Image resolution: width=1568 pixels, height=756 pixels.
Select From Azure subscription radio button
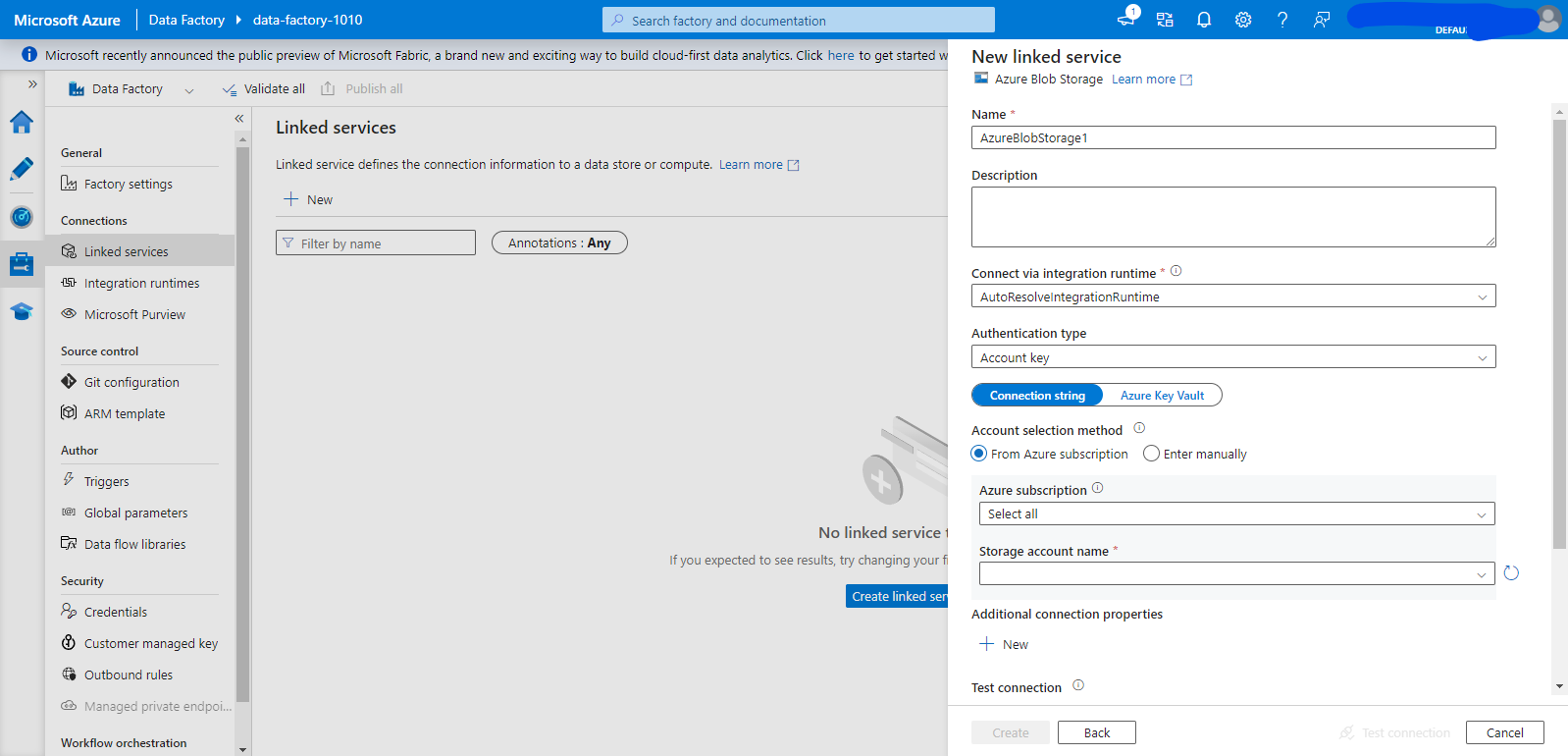coord(978,454)
